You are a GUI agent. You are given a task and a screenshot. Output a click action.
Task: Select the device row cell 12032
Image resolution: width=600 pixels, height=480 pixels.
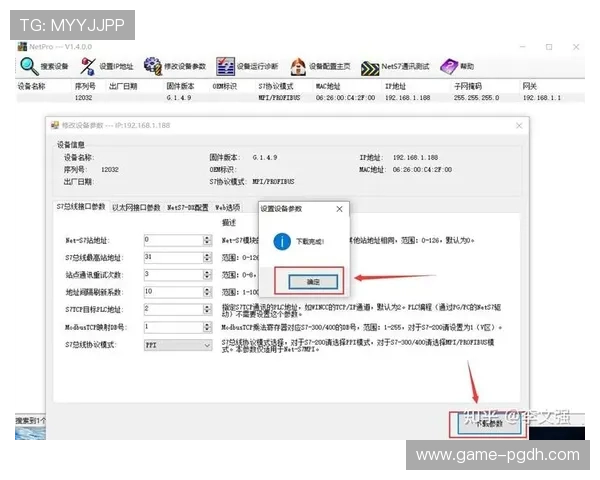pos(83,98)
